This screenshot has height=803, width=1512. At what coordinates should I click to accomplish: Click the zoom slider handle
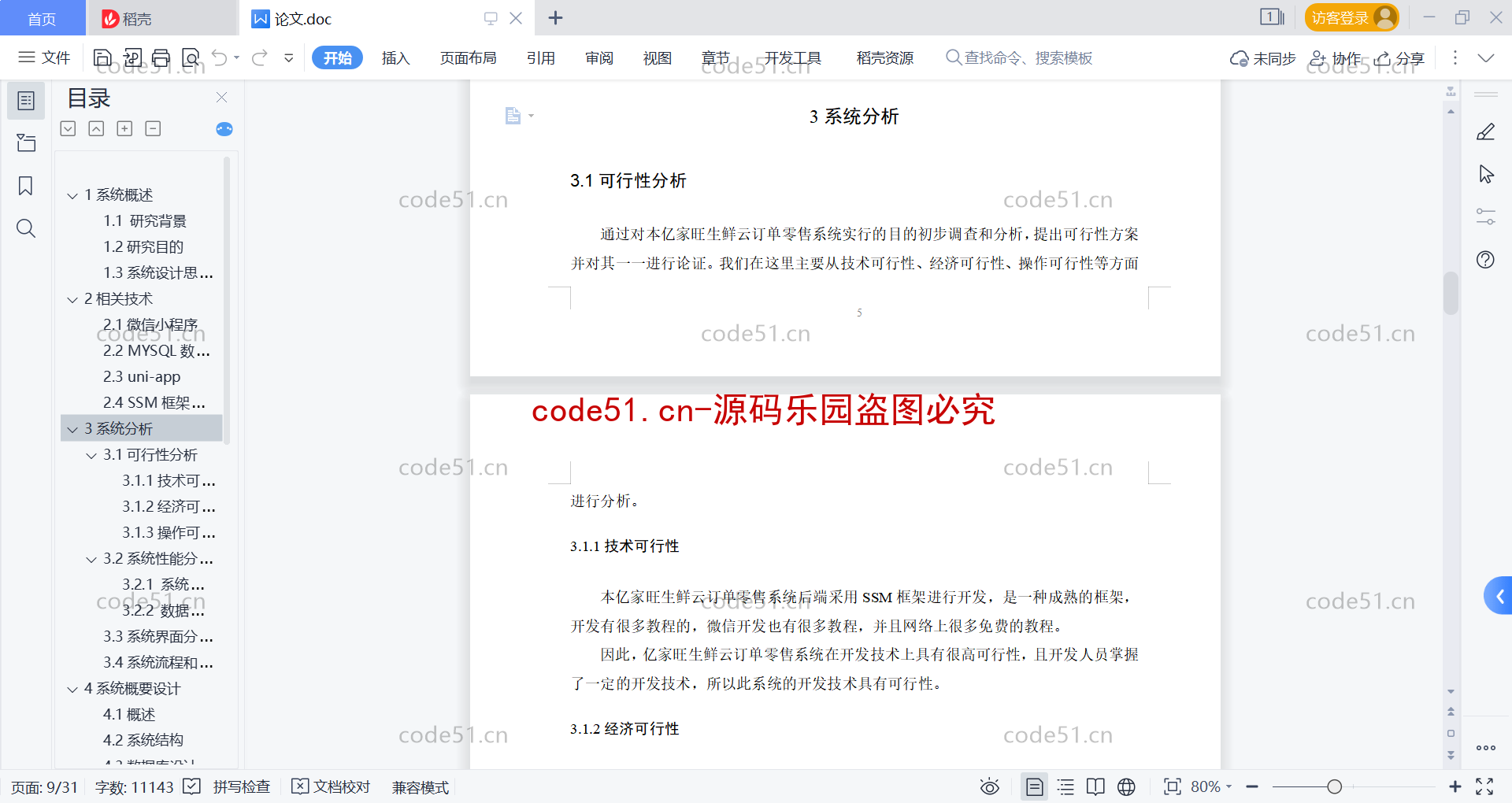1334,786
